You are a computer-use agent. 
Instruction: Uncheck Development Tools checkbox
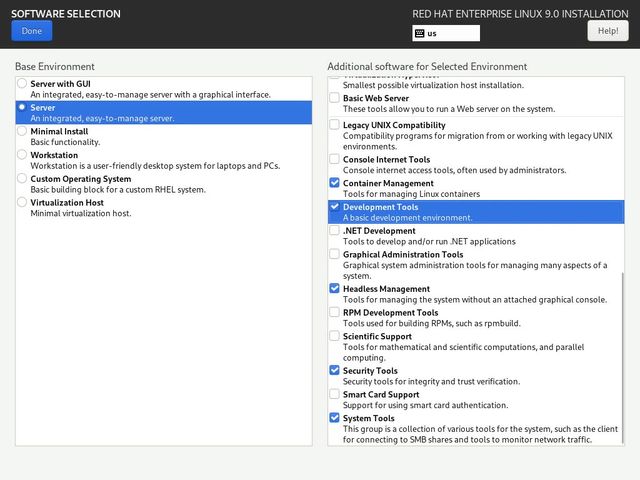334,207
